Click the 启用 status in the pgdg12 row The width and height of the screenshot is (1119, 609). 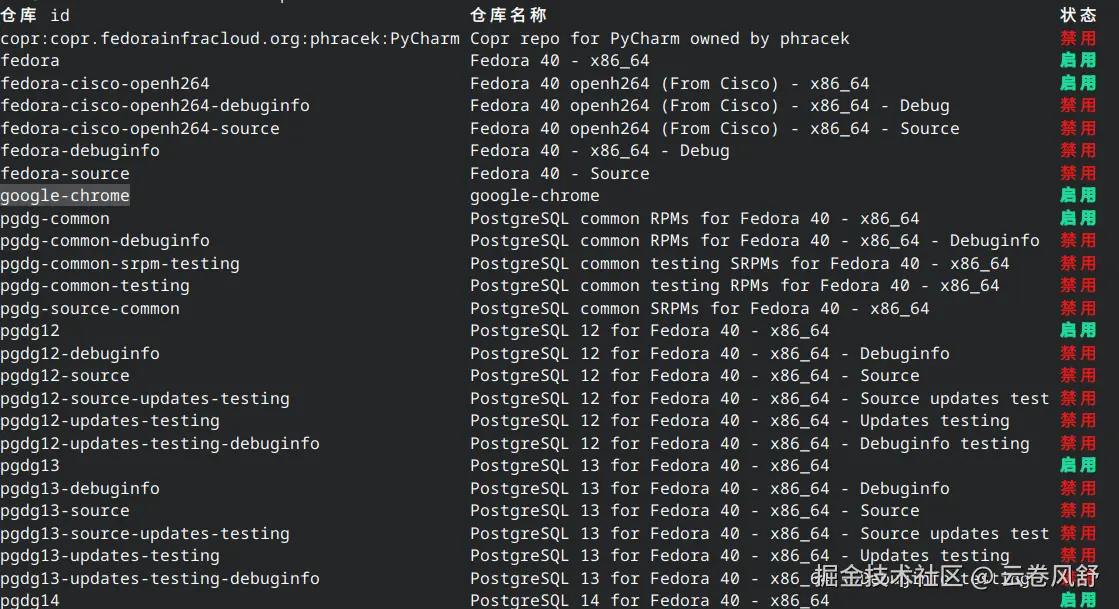click(x=1078, y=330)
